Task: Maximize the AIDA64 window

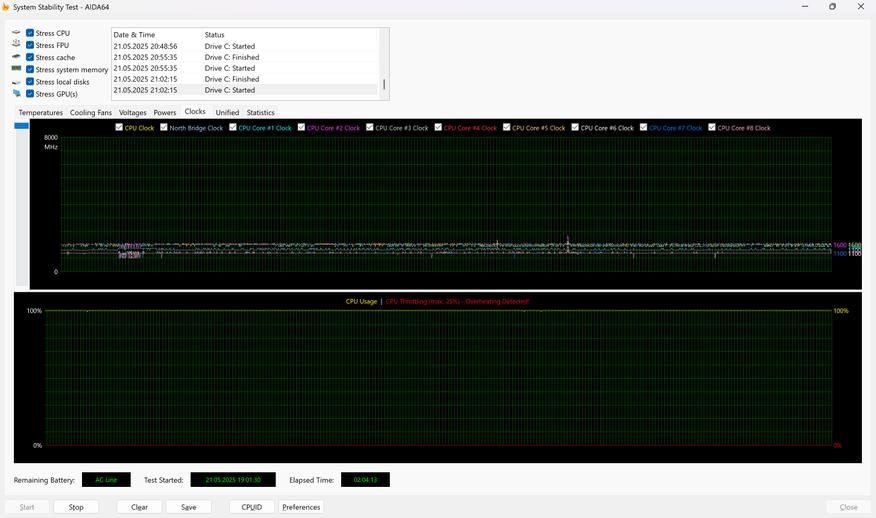Action: click(832, 7)
